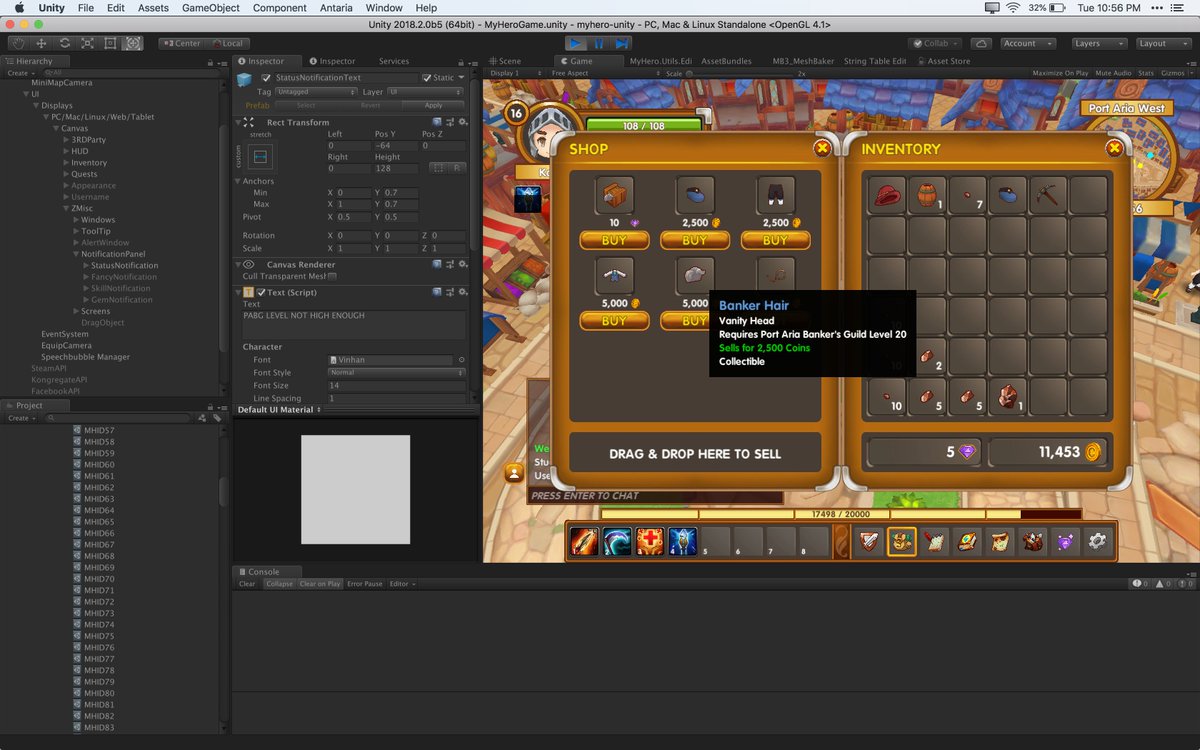Click the Pos Y input field

(396, 146)
